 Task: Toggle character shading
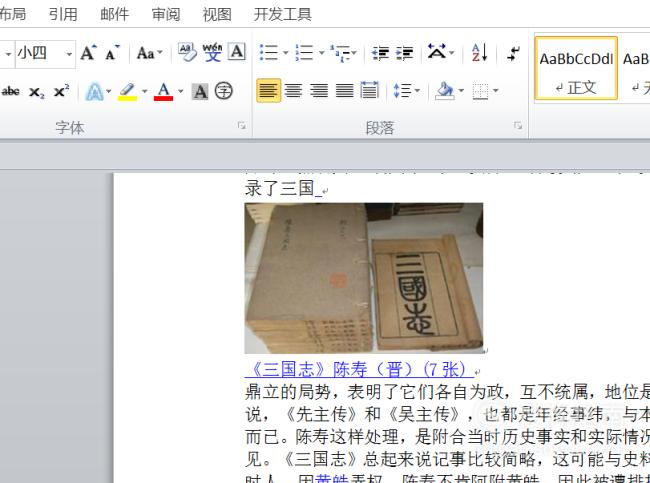click(200, 91)
